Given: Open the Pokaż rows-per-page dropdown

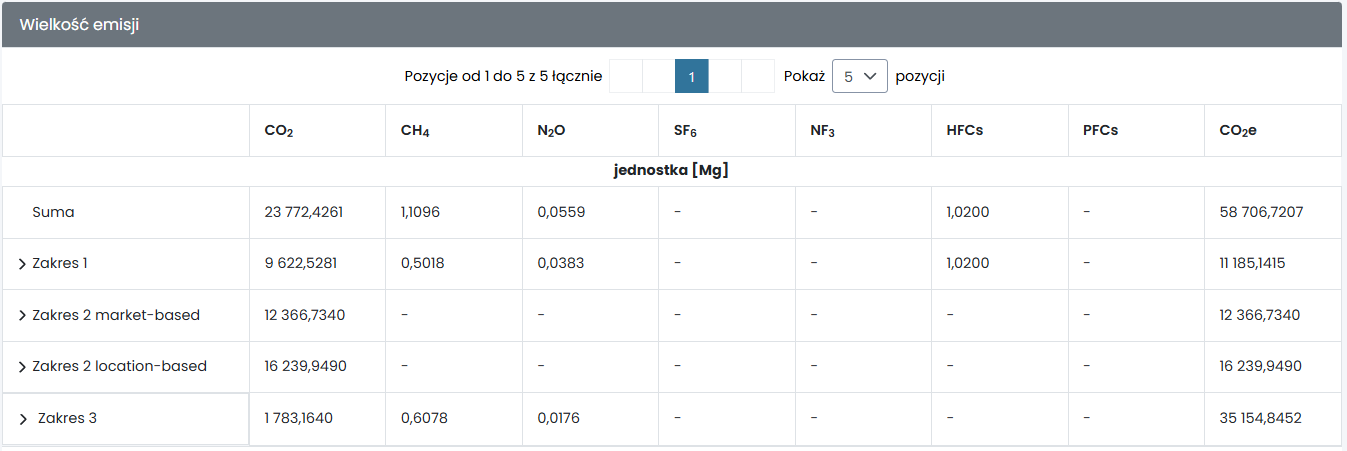Looking at the screenshot, I should click(x=859, y=76).
